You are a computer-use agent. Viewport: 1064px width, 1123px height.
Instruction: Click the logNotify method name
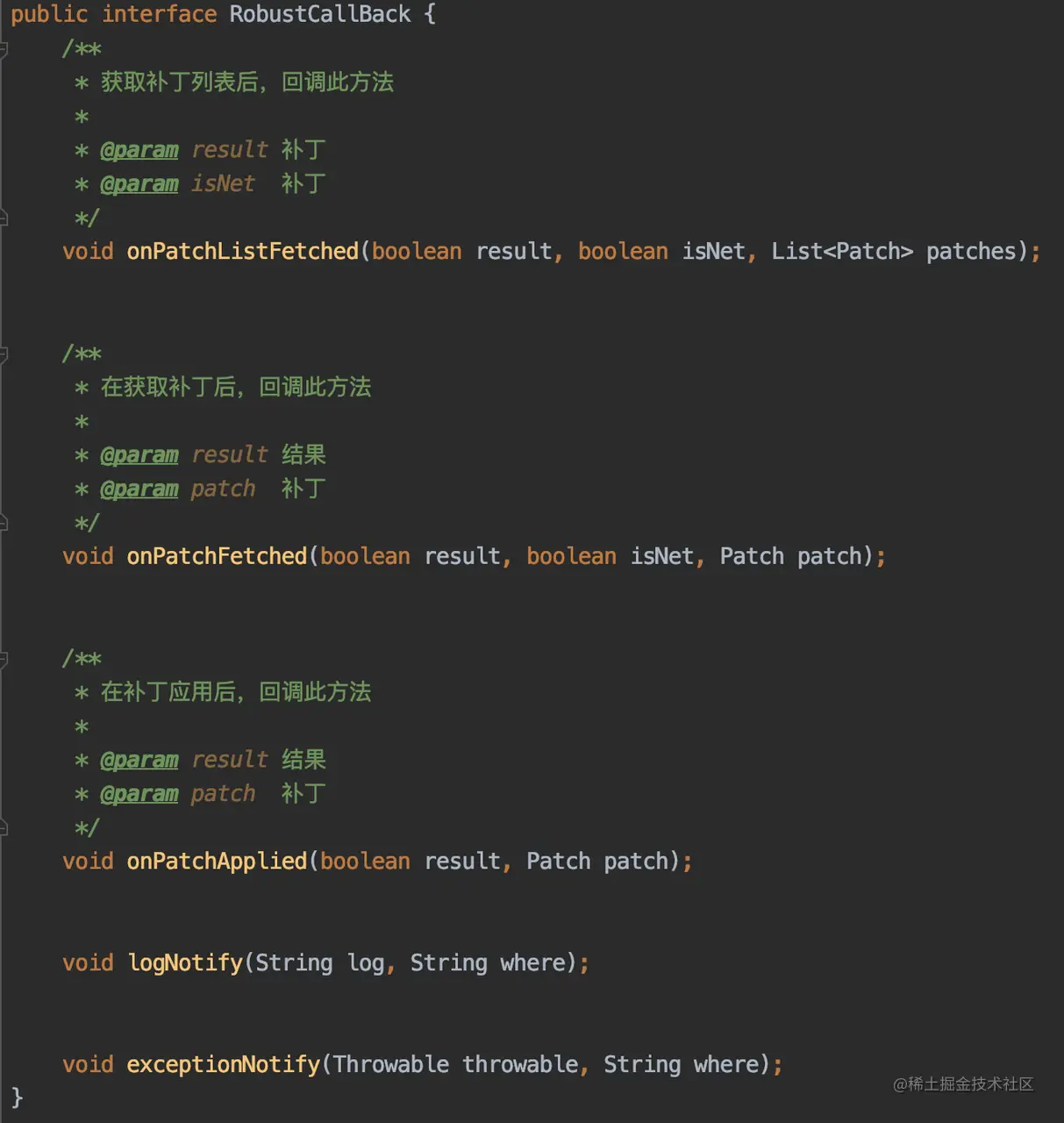click(x=186, y=963)
